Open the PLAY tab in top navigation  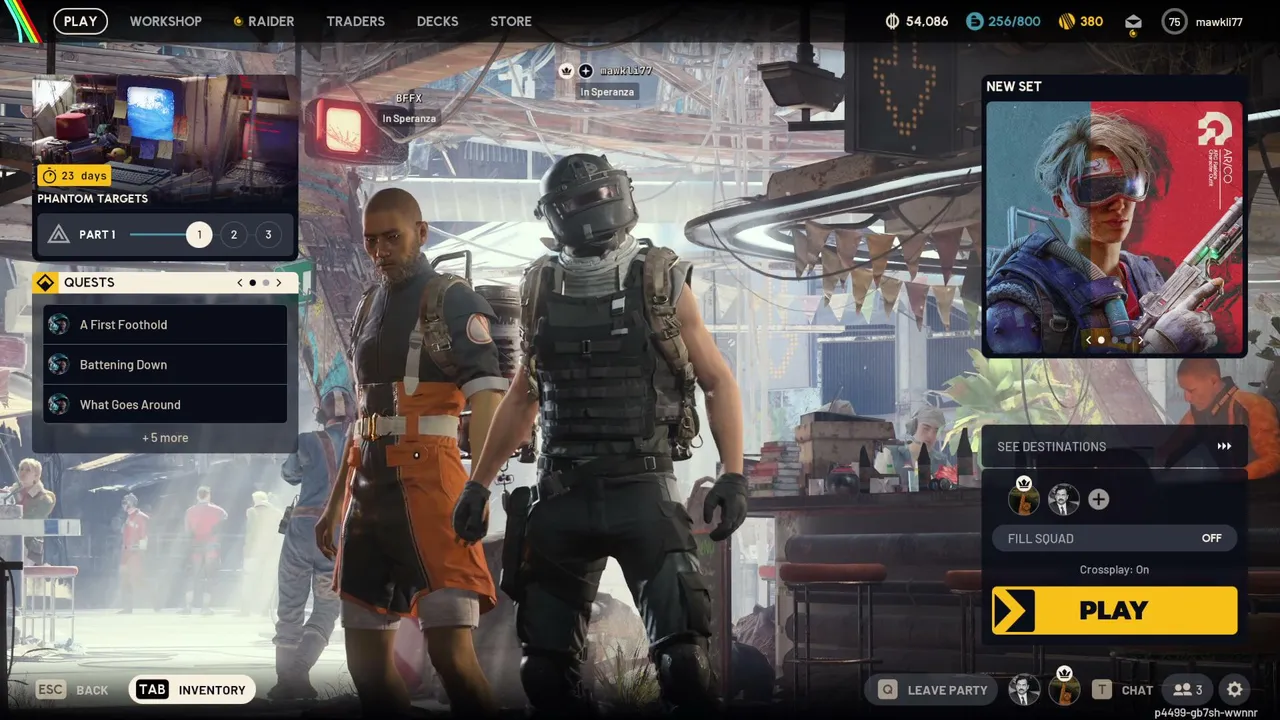click(x=80, y=21)
